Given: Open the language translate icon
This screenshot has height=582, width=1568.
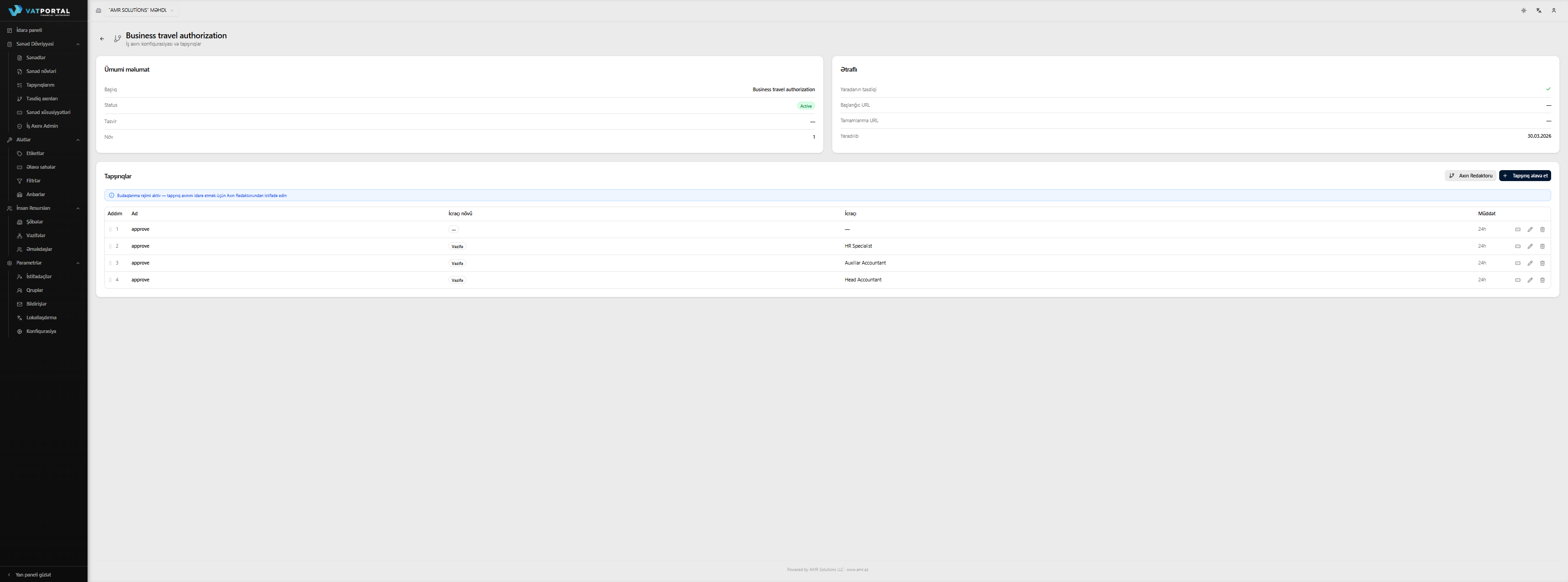Looking at the screenshot, I should [x=1539, y=10].
